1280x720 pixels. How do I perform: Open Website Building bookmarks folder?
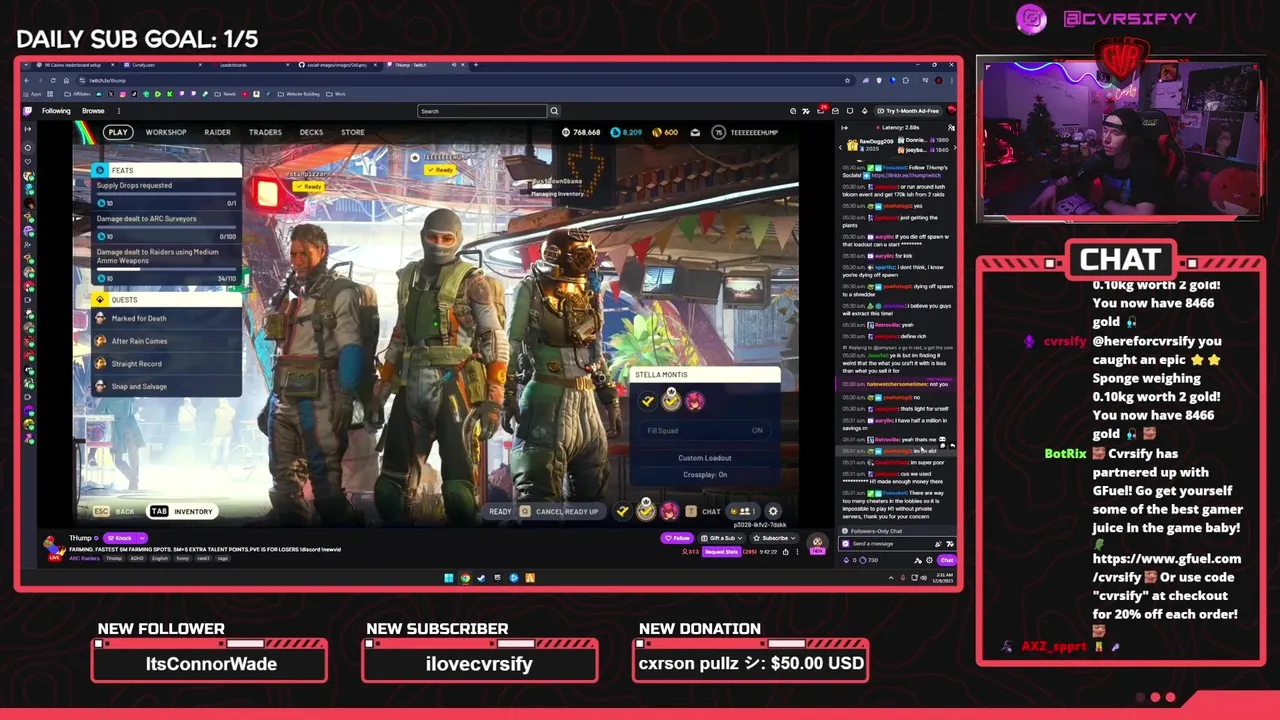(x=299, y=94)
